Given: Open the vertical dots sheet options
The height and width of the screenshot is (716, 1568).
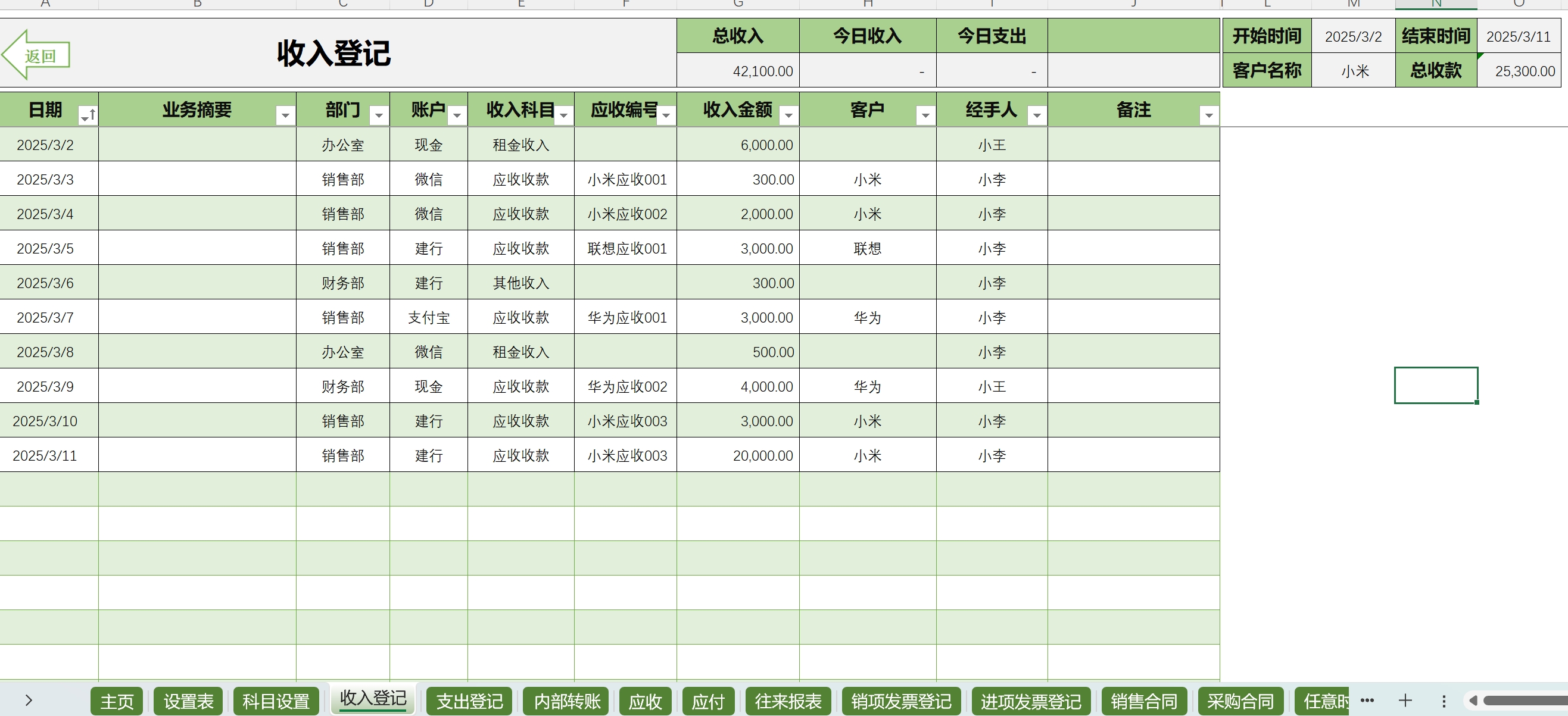Looking at the screenshot, I should [1444, 701].
